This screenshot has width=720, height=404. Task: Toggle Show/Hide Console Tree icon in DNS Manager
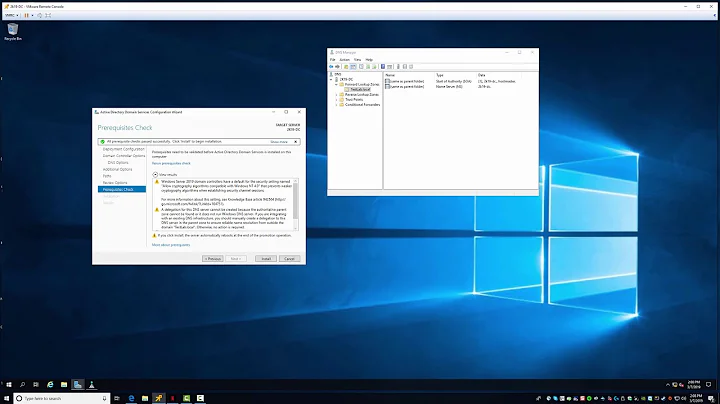(x=353, y=67)
